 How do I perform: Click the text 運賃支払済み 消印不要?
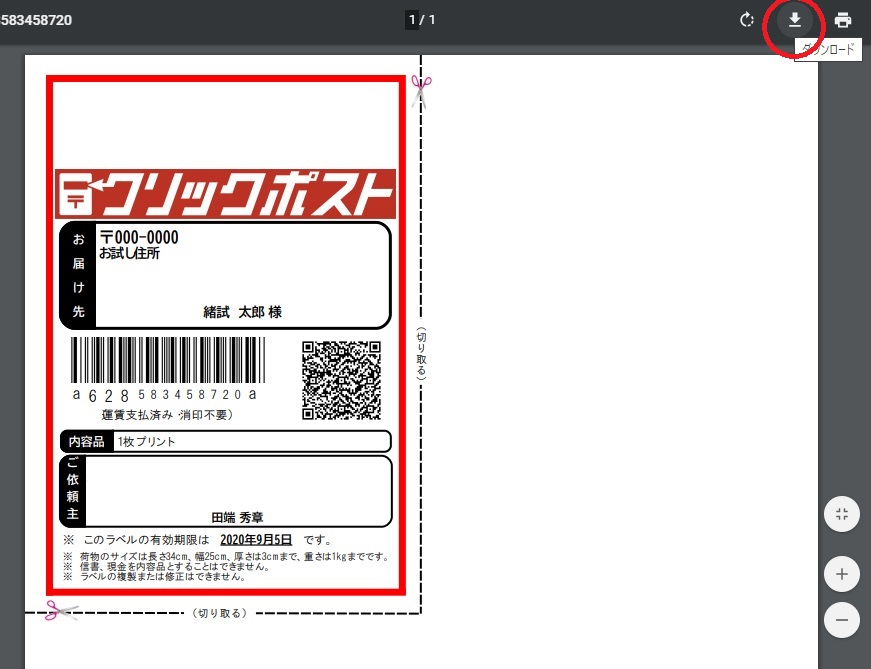pos(167,415)
